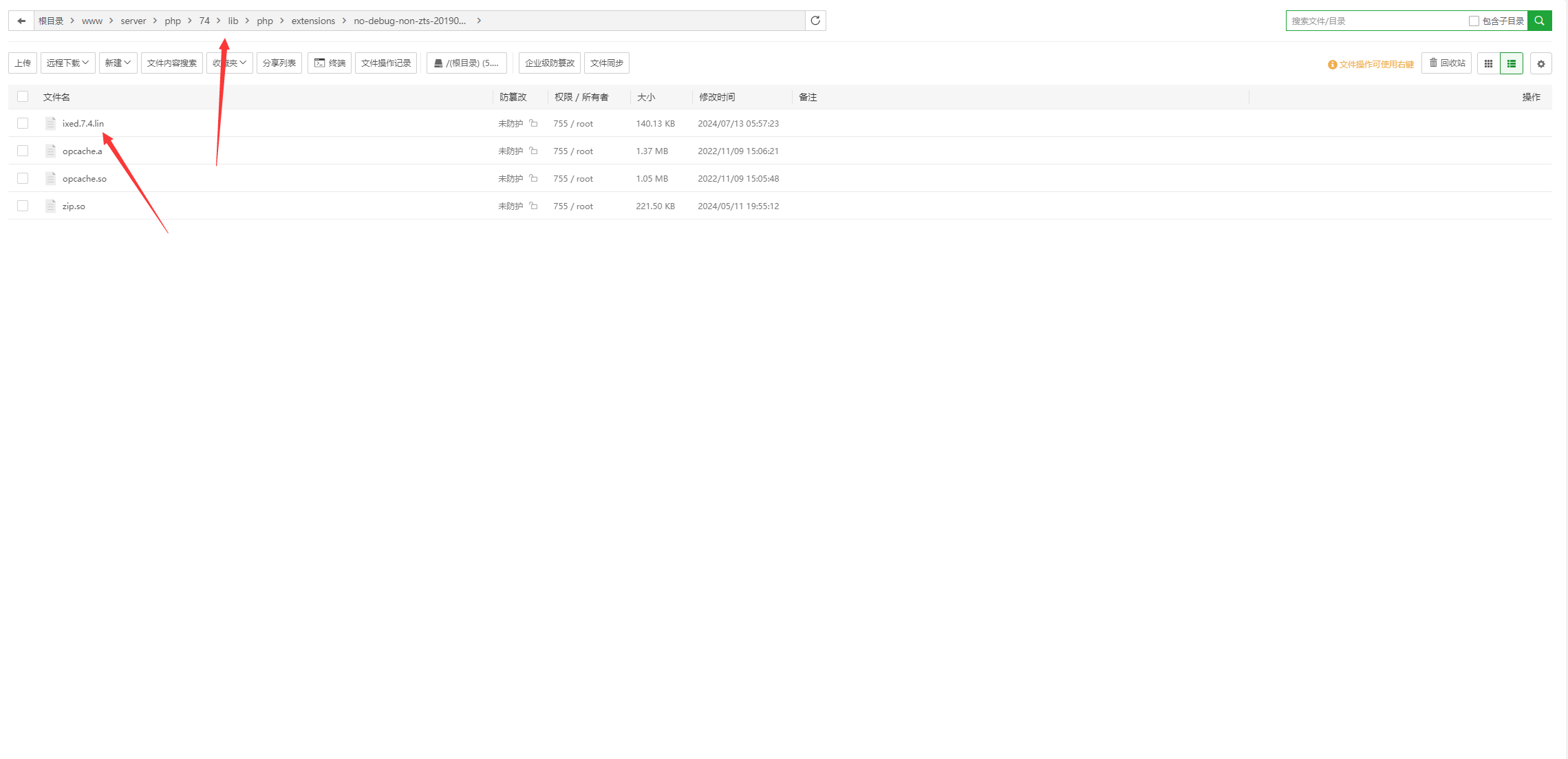Open 文件操作记录 file operation log
The height and width of the screenshot is (759, 1568).
click(386, 63)
